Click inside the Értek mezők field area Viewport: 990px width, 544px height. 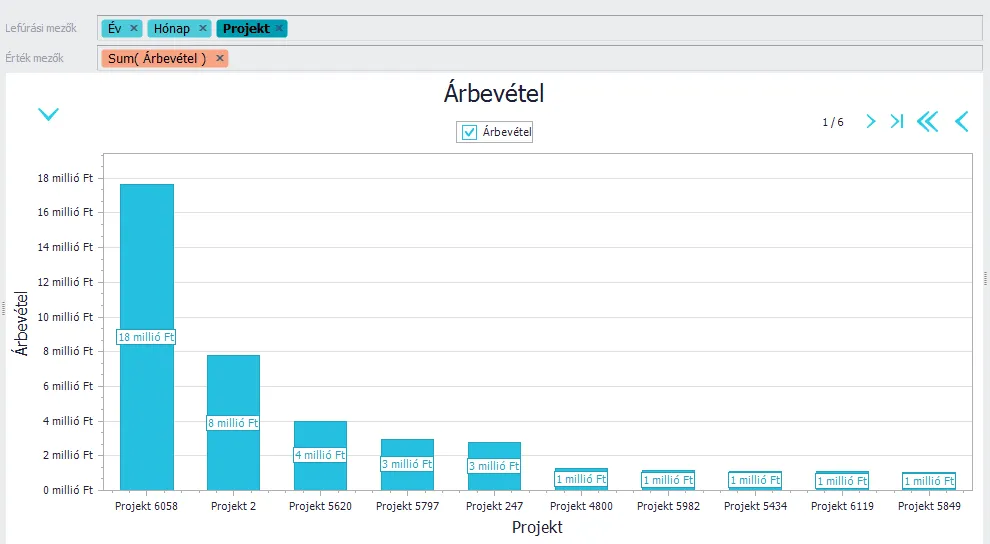[x=600, y=58]
